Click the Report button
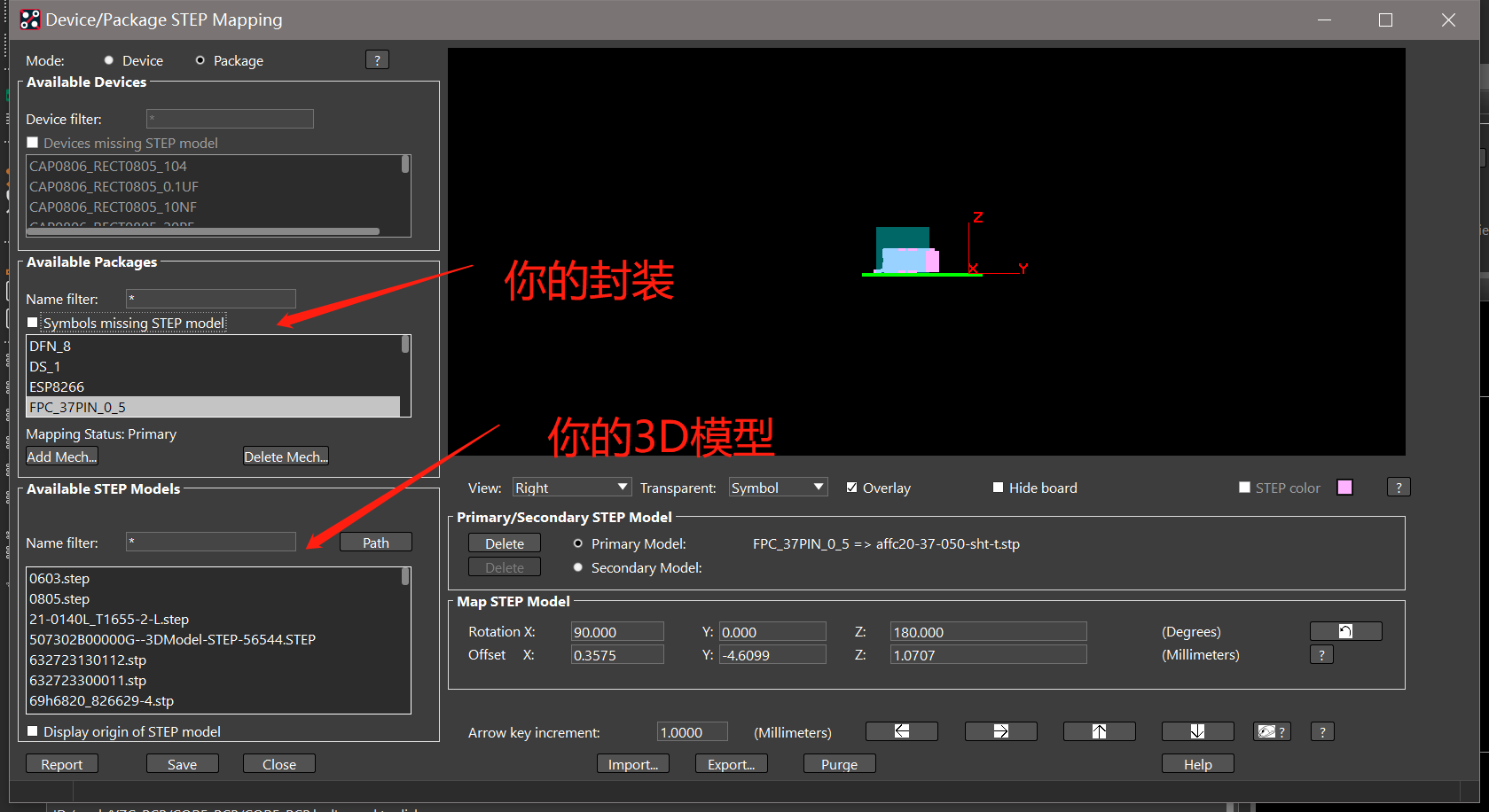 tap(62, 763)
